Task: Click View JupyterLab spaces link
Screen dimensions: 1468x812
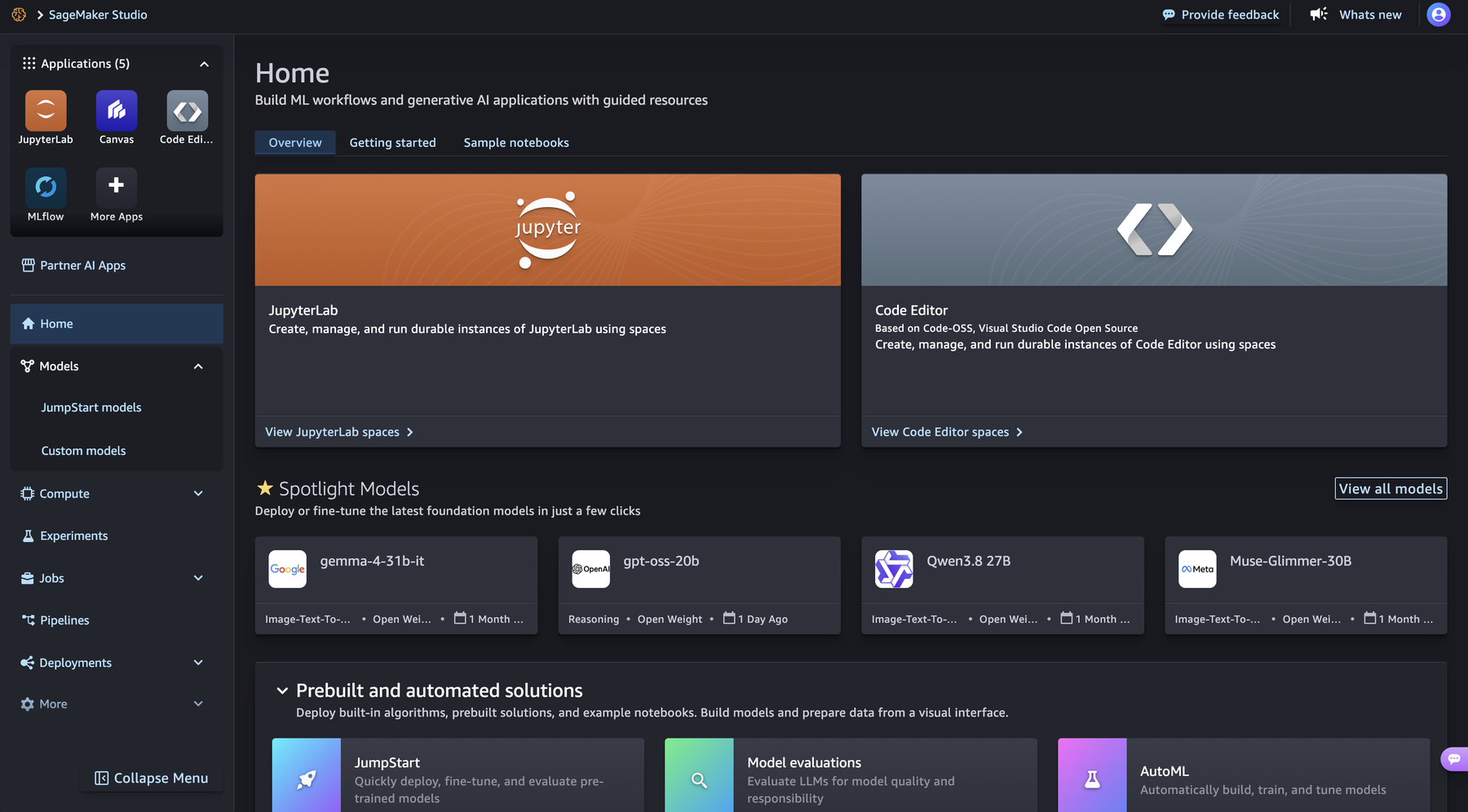Action: click(339, 432)
